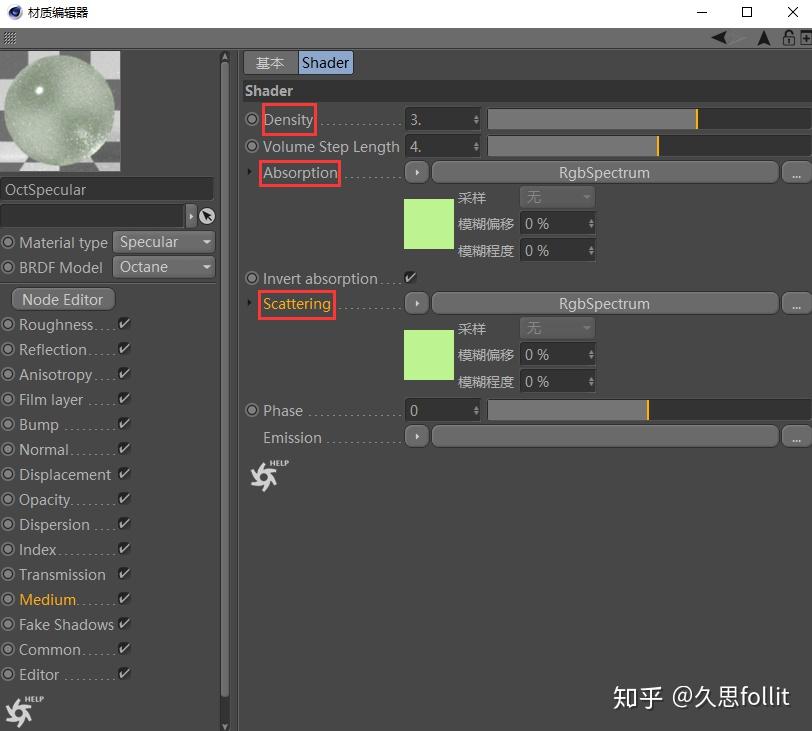
Task: Click the green Absorption color swatch
Action: [429, 224]
